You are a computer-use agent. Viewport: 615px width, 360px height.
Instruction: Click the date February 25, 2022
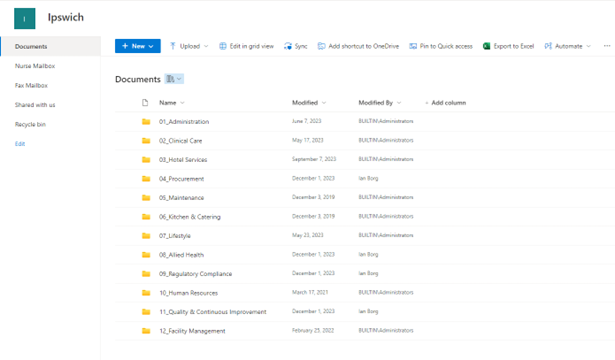(x=313, y=330)
